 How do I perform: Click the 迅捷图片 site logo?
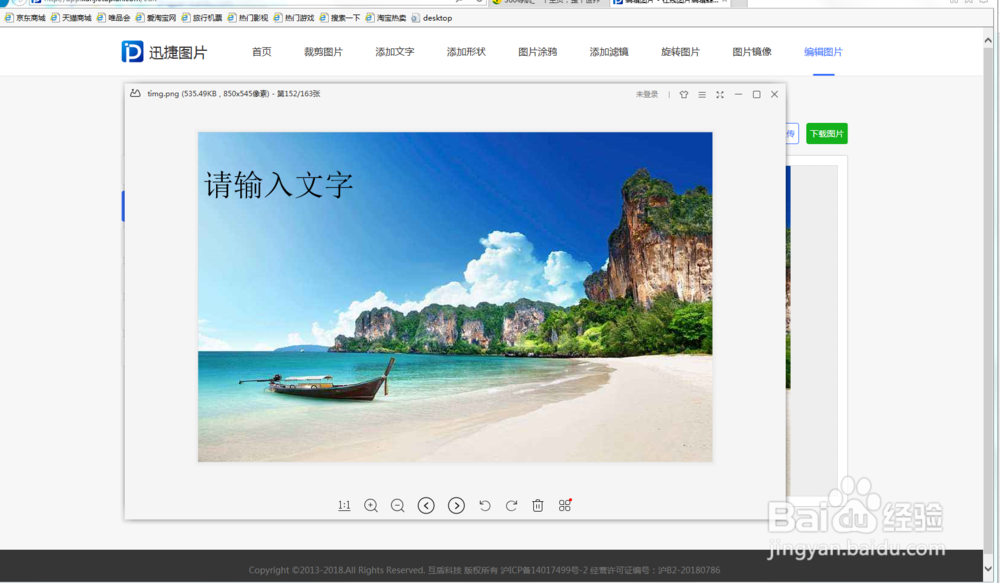tap(165, 52)
